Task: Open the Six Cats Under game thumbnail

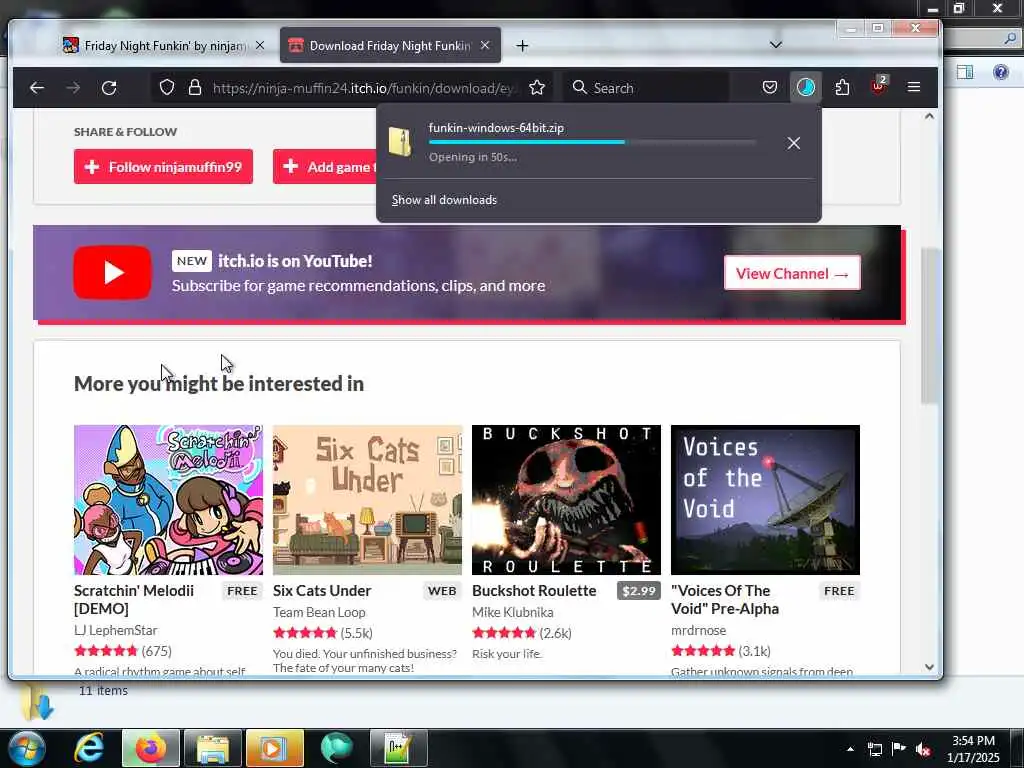Action: tap(368, 500)
